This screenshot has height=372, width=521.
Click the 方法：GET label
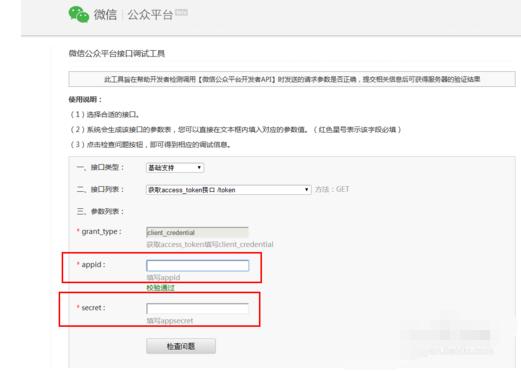332,189
